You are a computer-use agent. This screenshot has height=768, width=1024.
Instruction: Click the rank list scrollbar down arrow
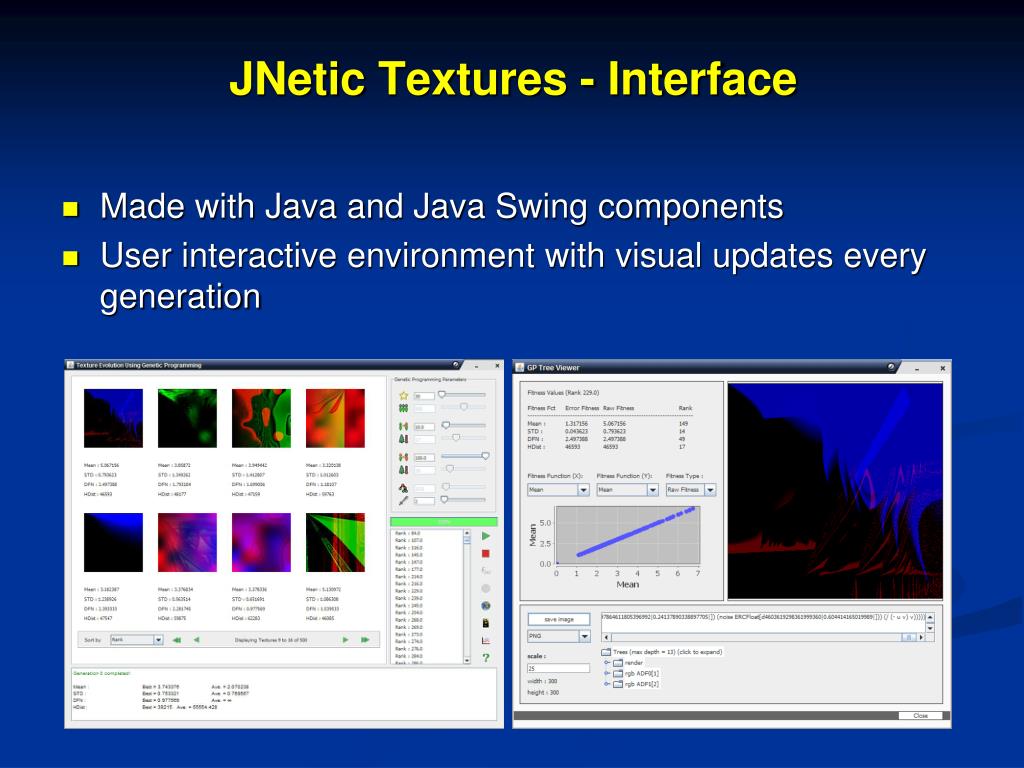[x=466, y=660]
